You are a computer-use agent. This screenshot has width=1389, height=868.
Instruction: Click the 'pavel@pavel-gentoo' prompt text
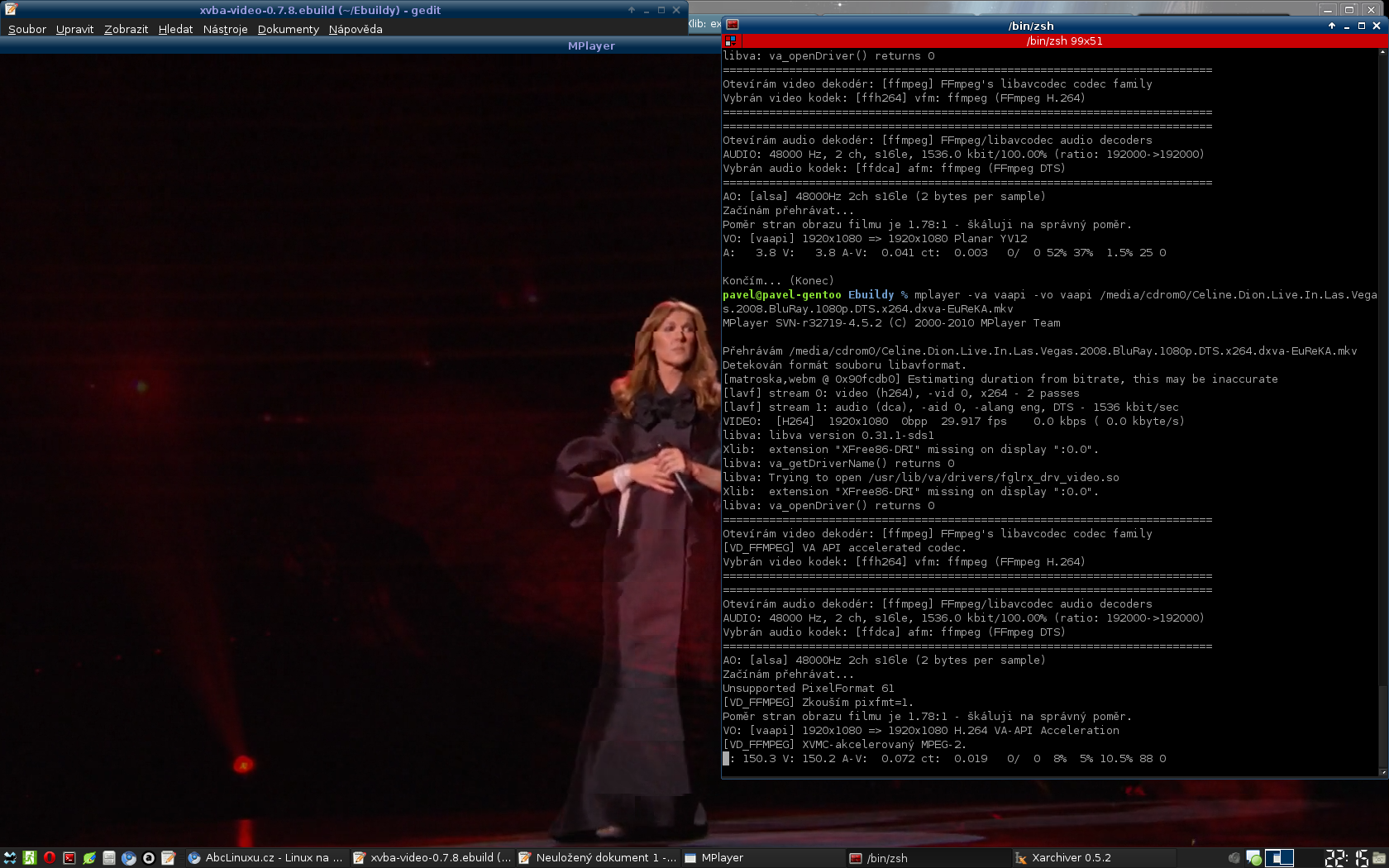[x=782, y=294]
